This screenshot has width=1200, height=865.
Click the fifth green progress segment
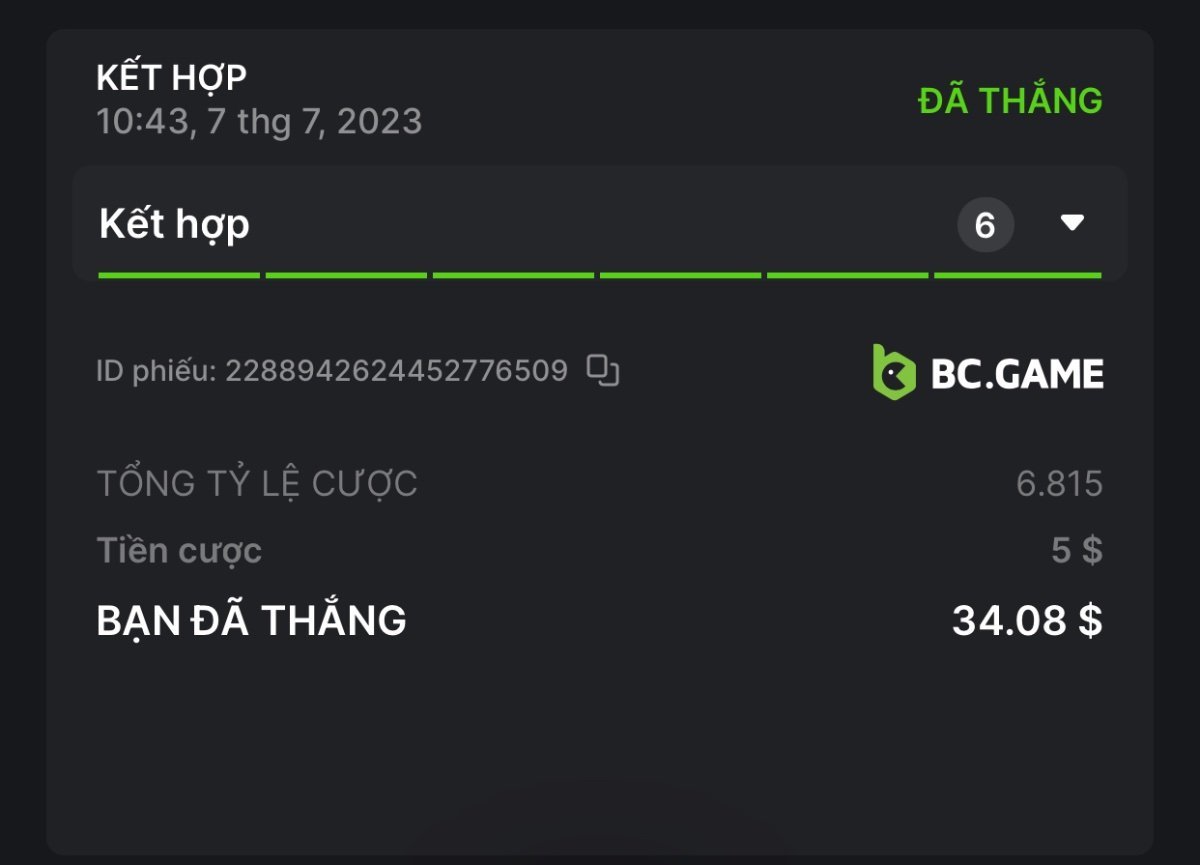(847, 275)
